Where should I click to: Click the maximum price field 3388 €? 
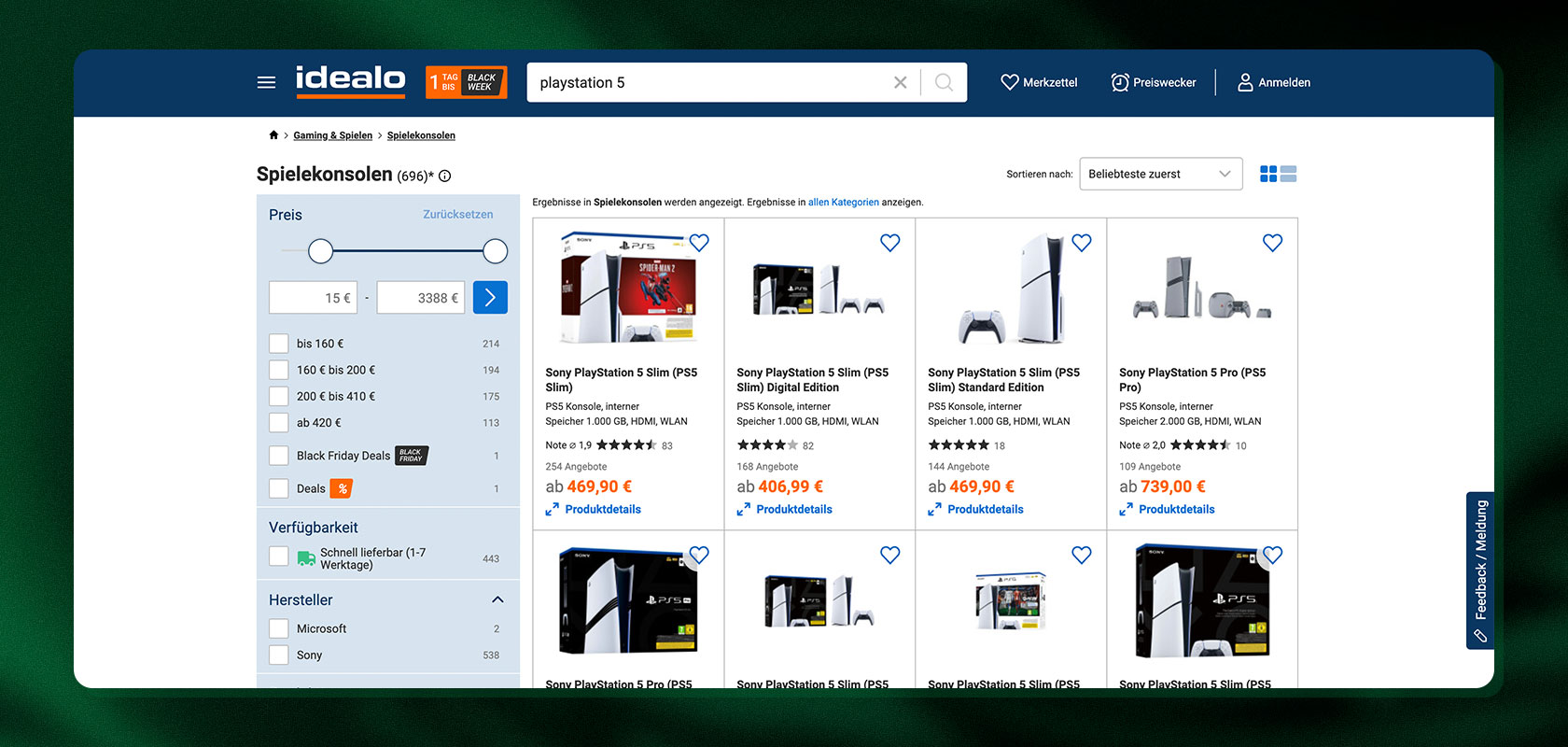[420, 298]
